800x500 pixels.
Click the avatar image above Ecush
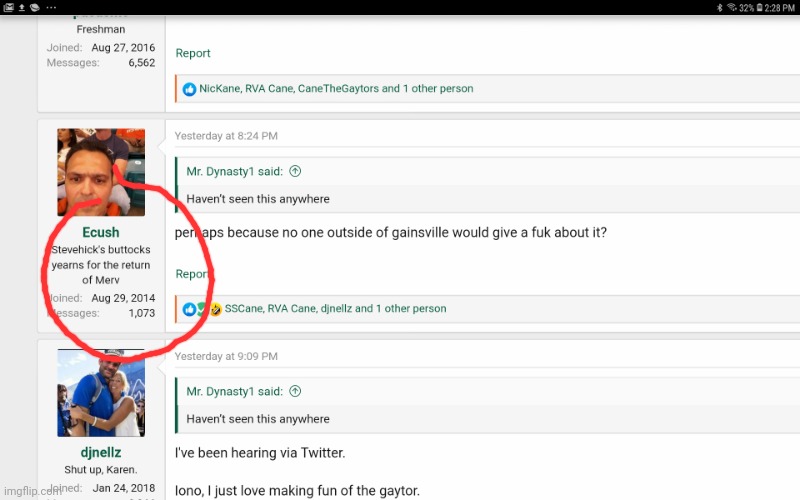101,172
